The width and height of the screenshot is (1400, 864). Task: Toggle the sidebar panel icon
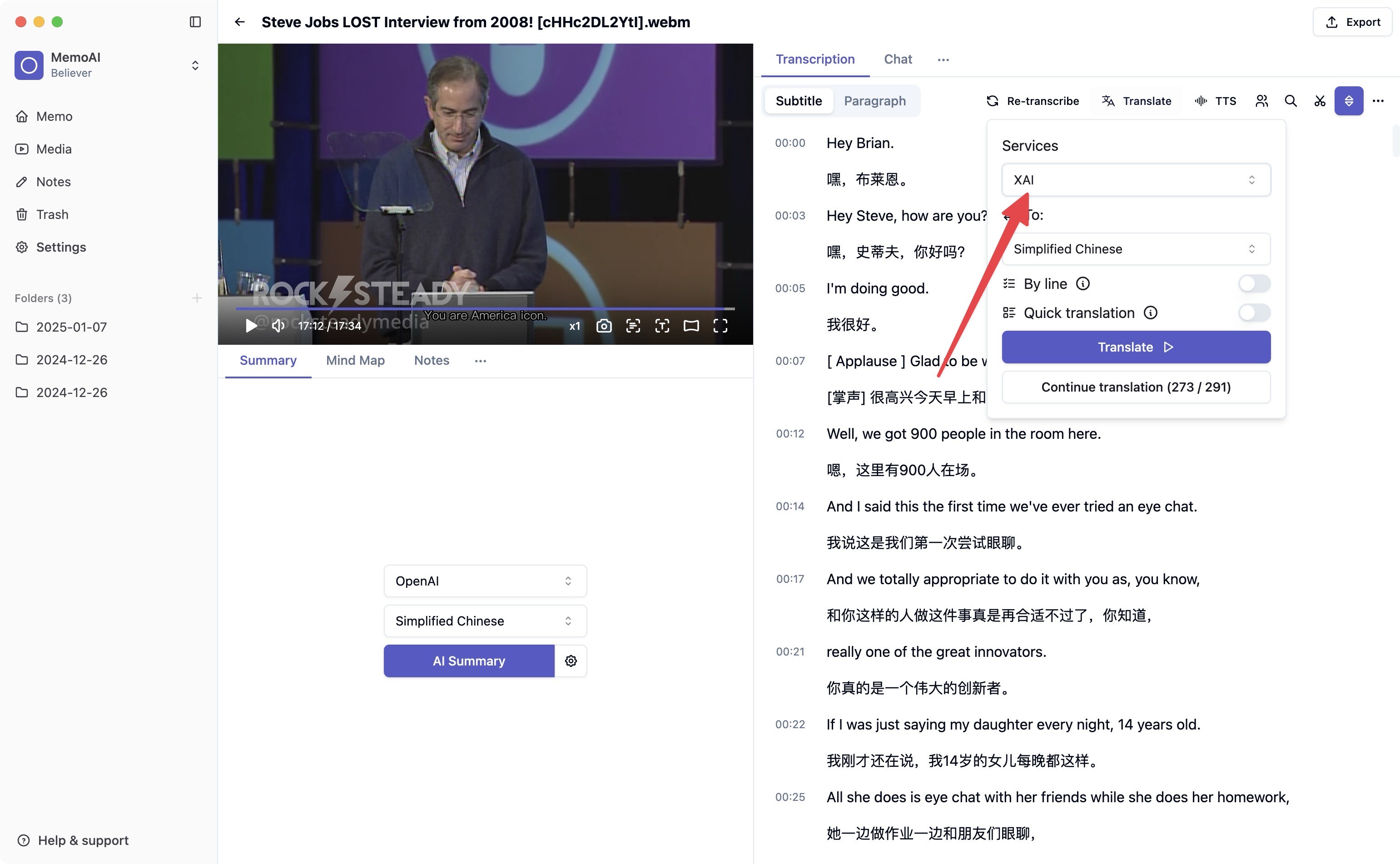click(195, 22)
